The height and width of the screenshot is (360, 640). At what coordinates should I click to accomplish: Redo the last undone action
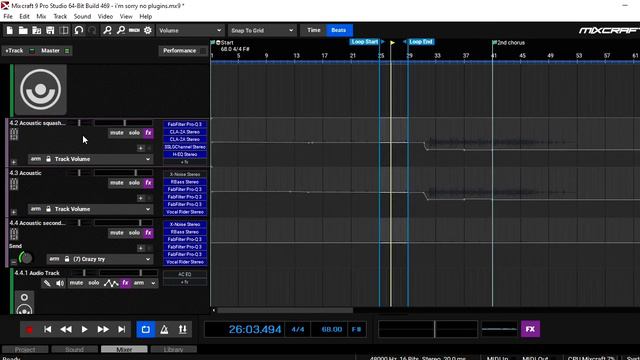pyautogui.click(x=92, y=30)
